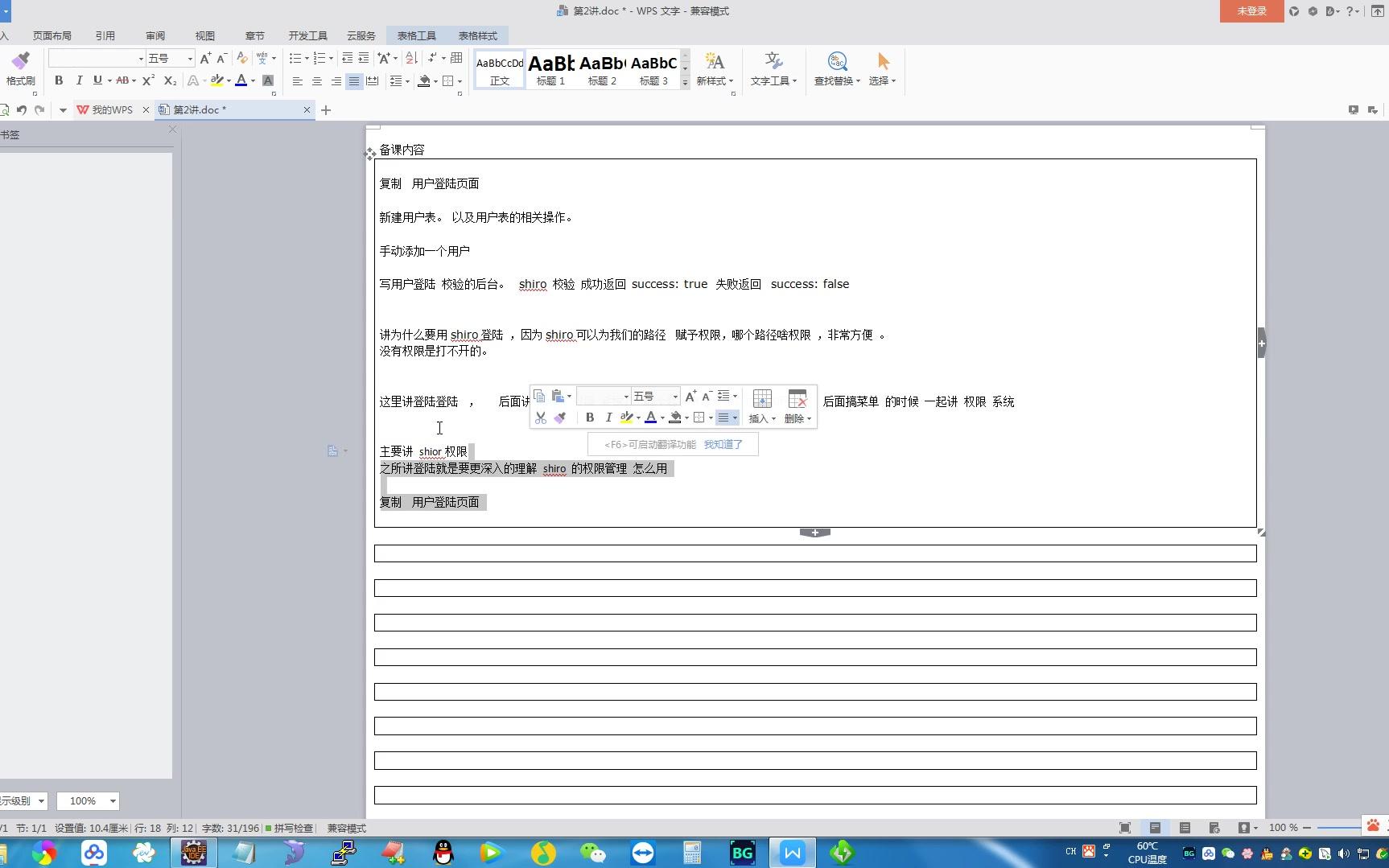Screen dimensions: 1389x868
Task: Open the 100% zoom dropdown in the bookmark panel
Action: [113, 801]
